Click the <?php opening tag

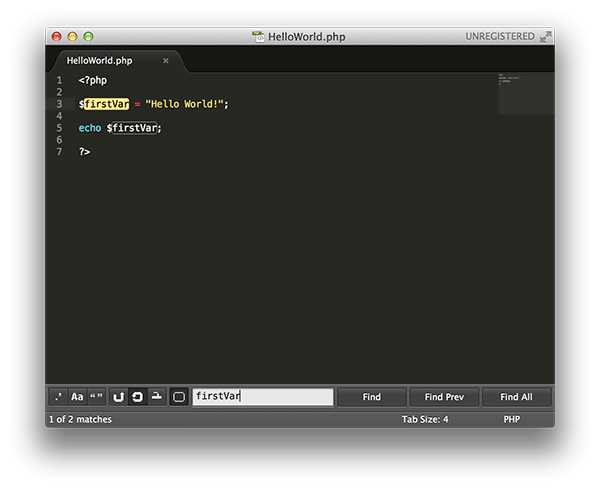(x=93, y=80)
